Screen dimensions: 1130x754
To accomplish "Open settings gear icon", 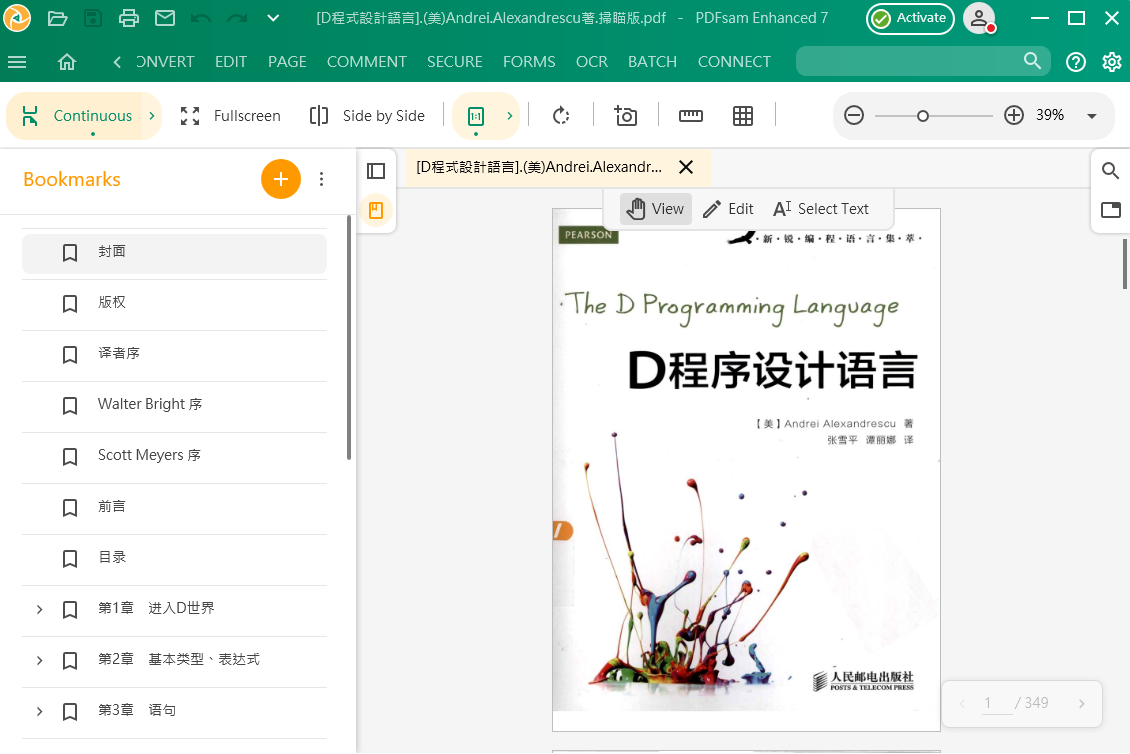I will (x=1112, y=63).
